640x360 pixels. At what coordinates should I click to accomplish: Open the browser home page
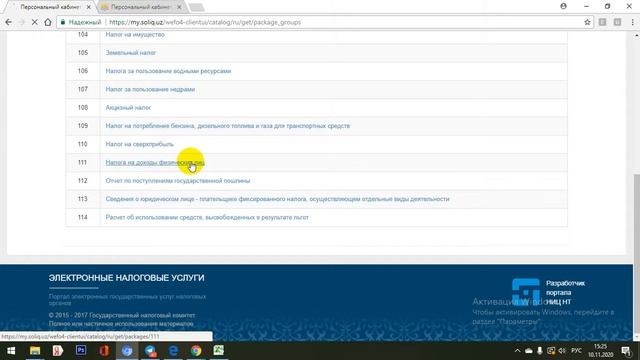point(48,22)
